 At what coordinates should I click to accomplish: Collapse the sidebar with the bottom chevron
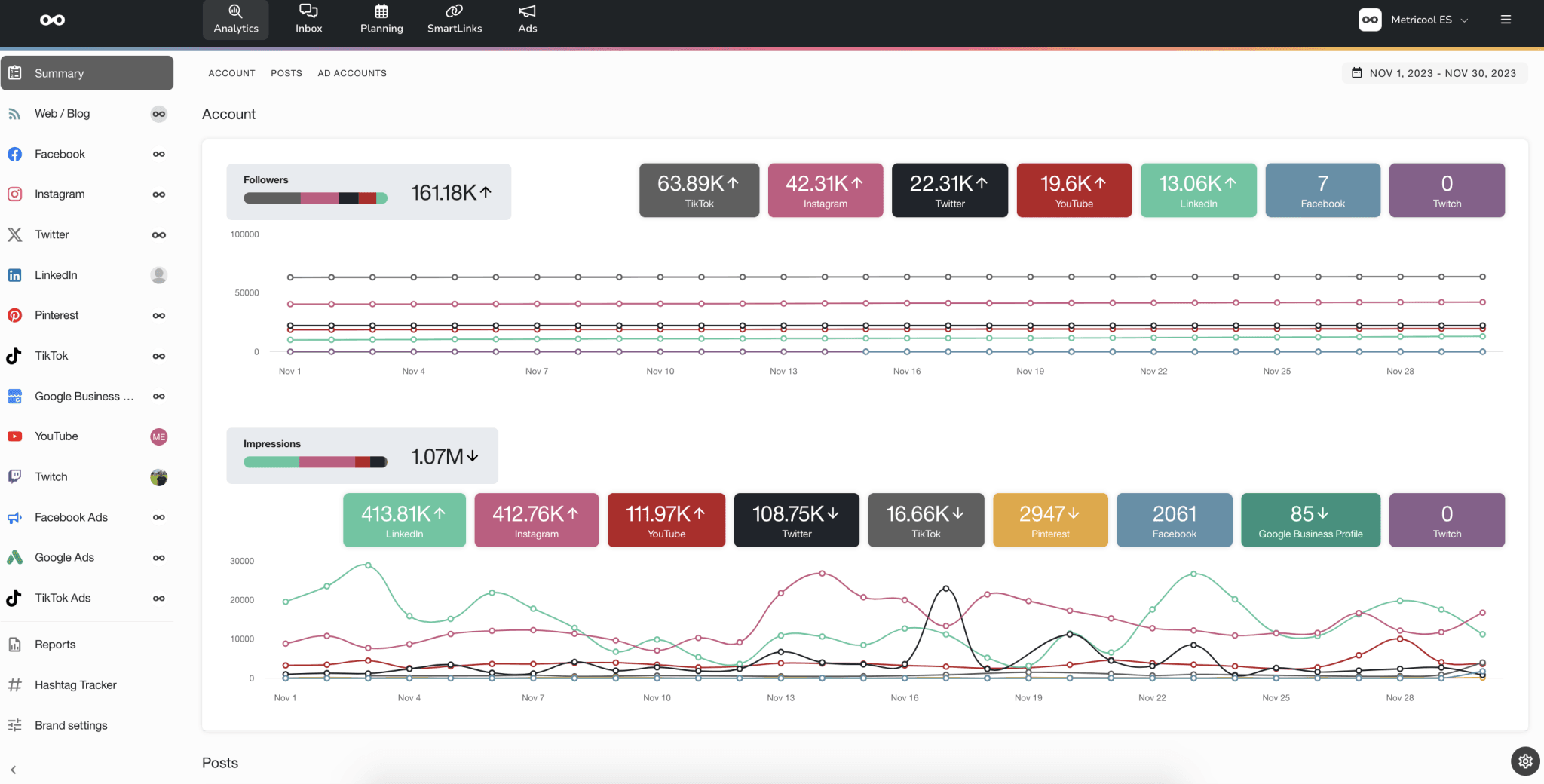coord(14,770)
